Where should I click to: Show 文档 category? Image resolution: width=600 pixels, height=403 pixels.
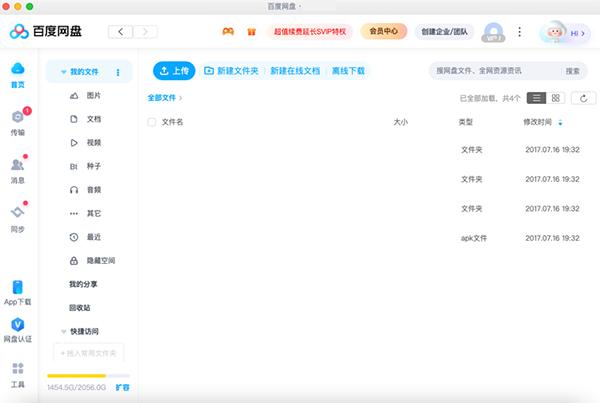pyautogui.click(x=86, y=119)
